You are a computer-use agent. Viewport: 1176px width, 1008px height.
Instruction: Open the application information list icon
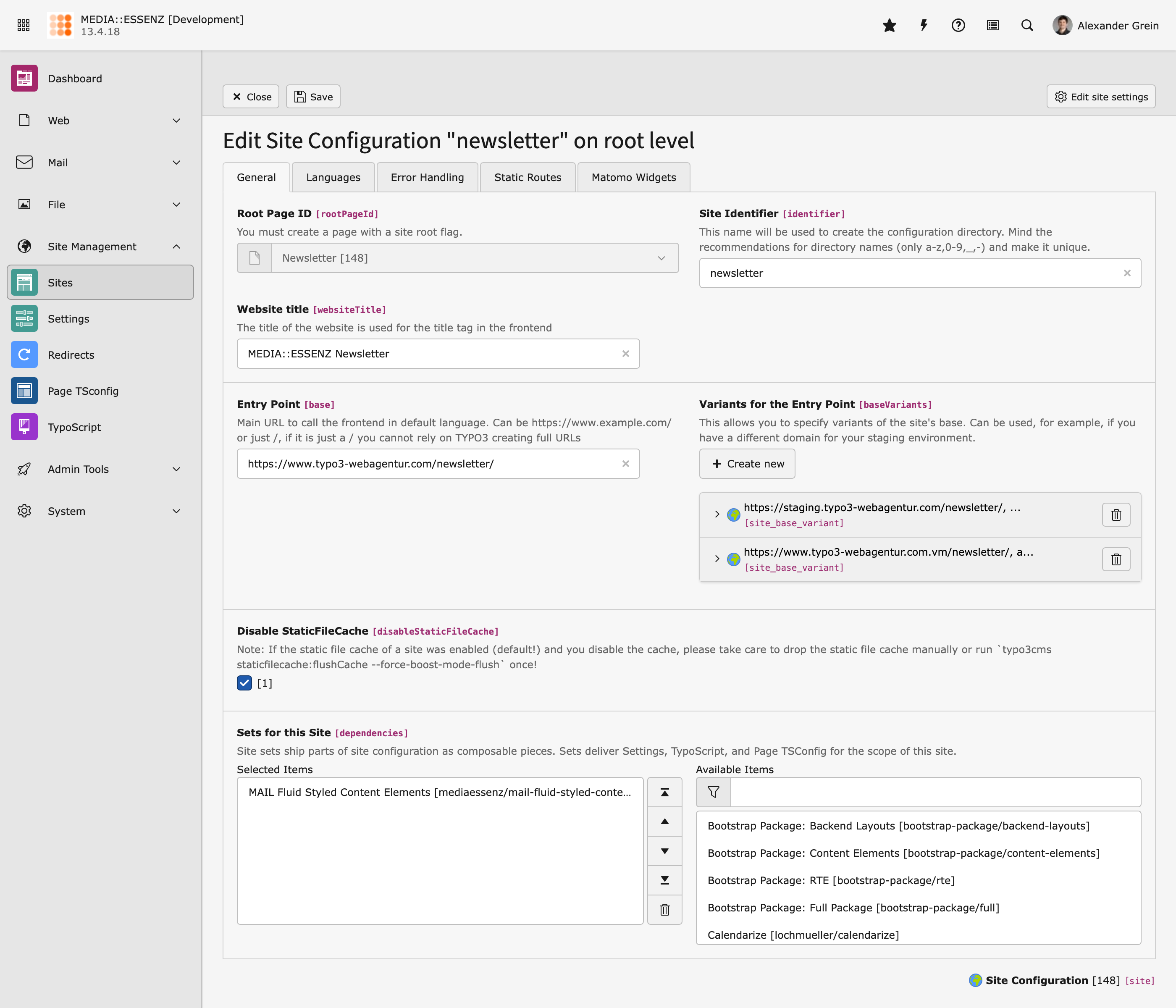point(992,26)
